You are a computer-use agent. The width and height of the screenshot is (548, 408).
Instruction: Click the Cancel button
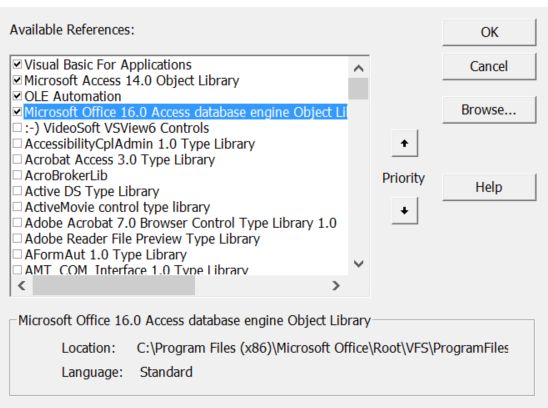click(489, 66)
